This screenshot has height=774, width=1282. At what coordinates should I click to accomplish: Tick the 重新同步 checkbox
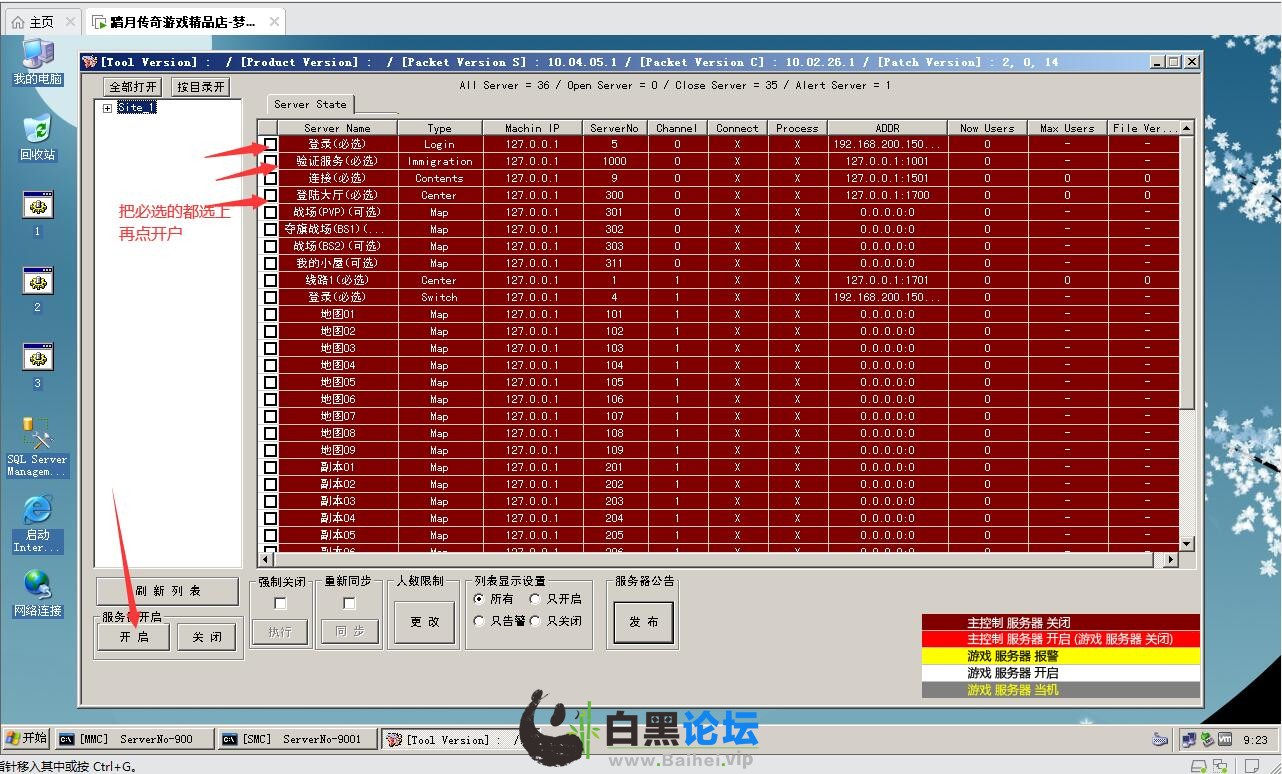point(349,603)
